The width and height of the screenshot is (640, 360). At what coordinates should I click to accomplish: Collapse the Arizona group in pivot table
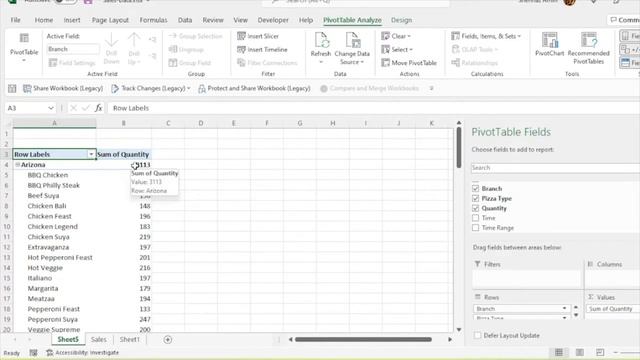17,164
